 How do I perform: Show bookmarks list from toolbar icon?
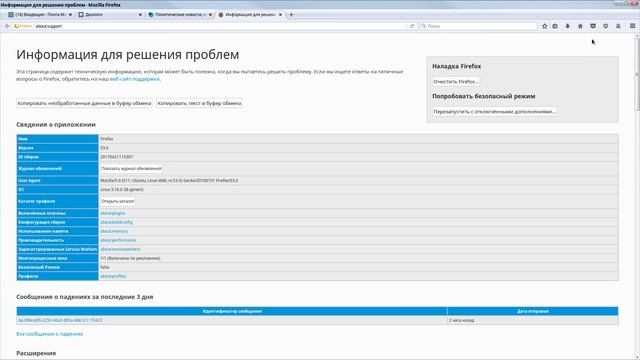tap(555, 26)
